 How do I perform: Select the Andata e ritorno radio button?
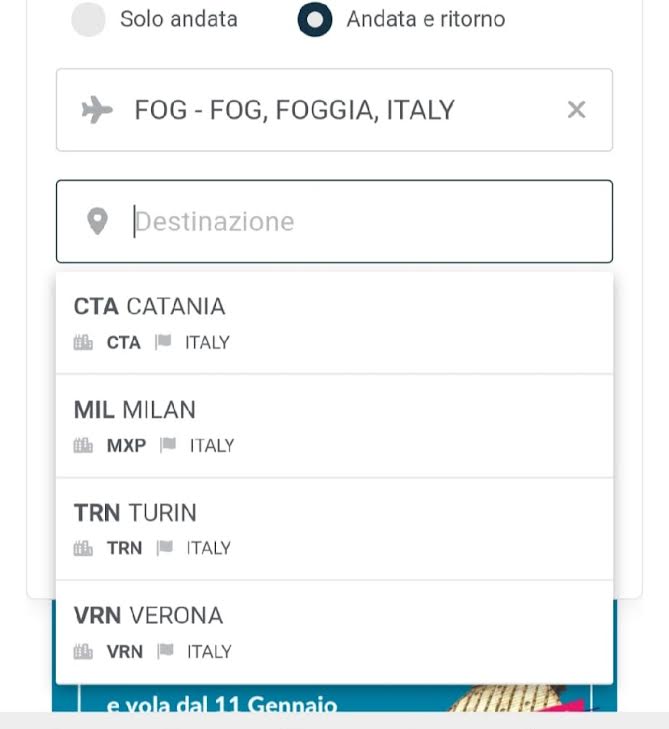[x=315, y=20]
